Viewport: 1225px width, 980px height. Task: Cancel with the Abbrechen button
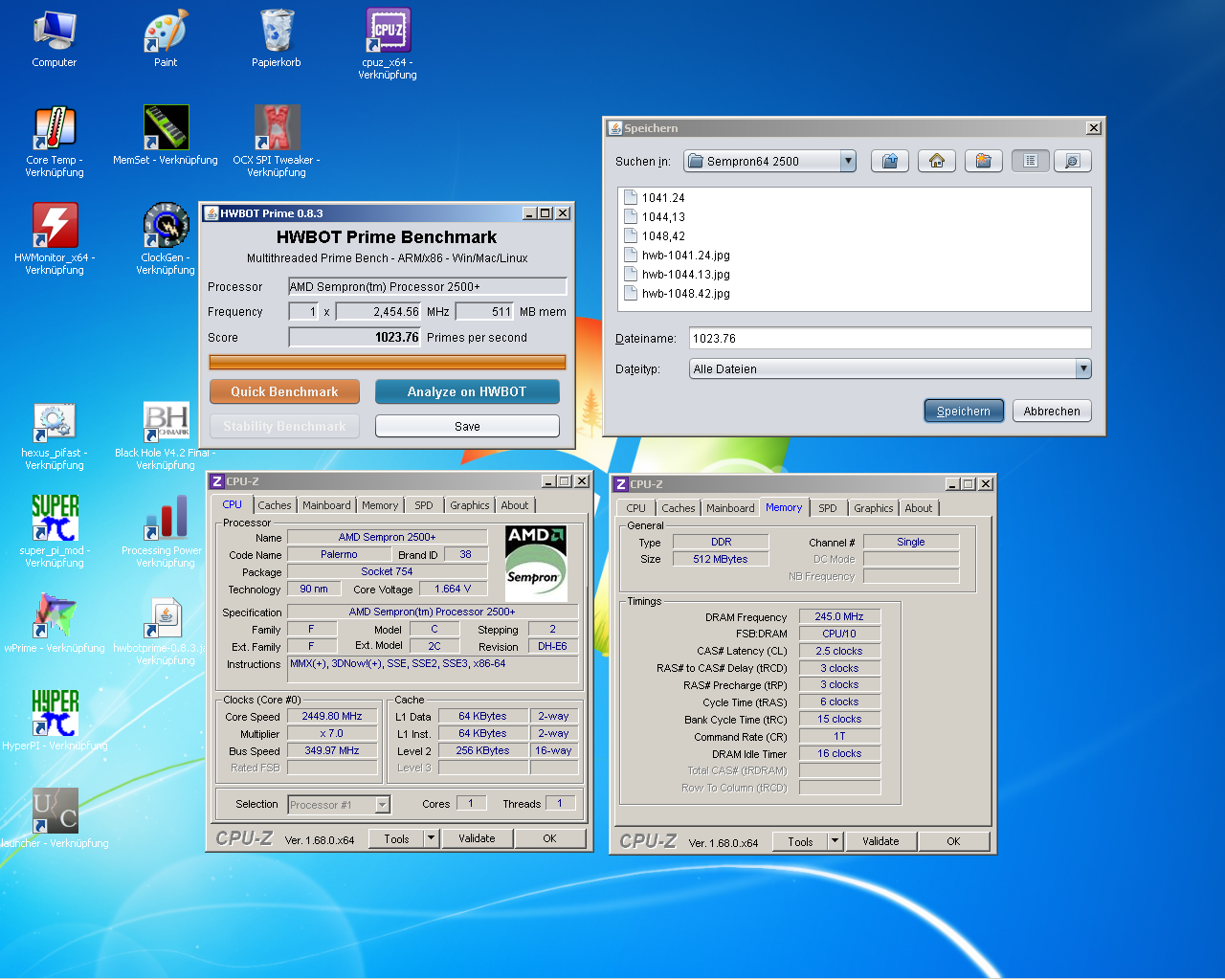click(x=1052, y=411)
